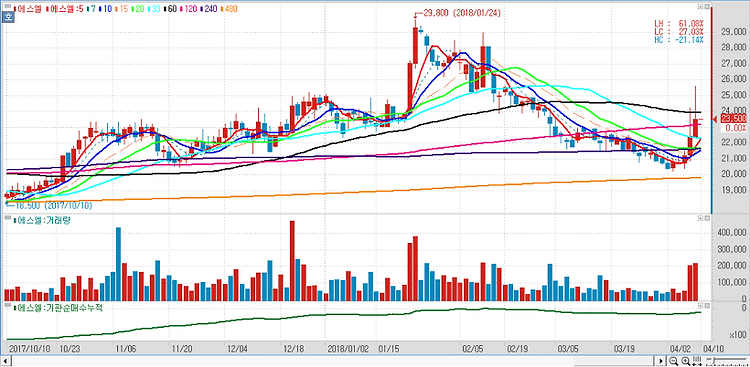This screenshot has height=367, width=750.
Task: Click the 11/20 date on the time axis
Action: coord(181,348)
